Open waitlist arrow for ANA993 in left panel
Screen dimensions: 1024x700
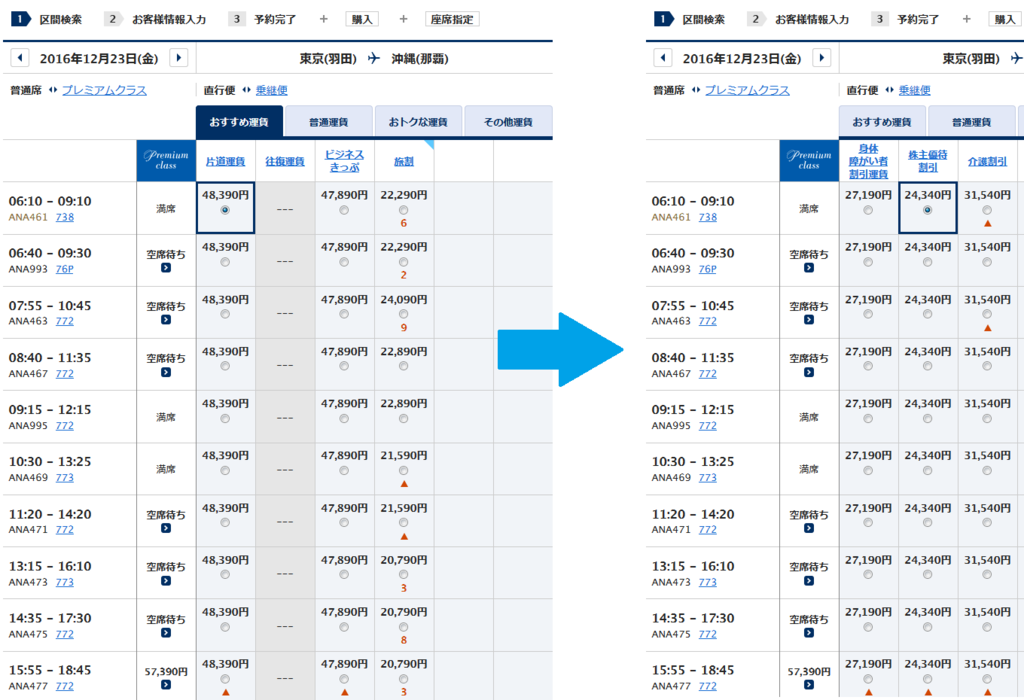166,268
